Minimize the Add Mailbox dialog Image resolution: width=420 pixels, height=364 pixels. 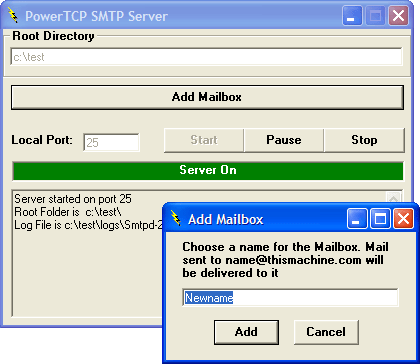pyautogui.click(x=357, y=219)
